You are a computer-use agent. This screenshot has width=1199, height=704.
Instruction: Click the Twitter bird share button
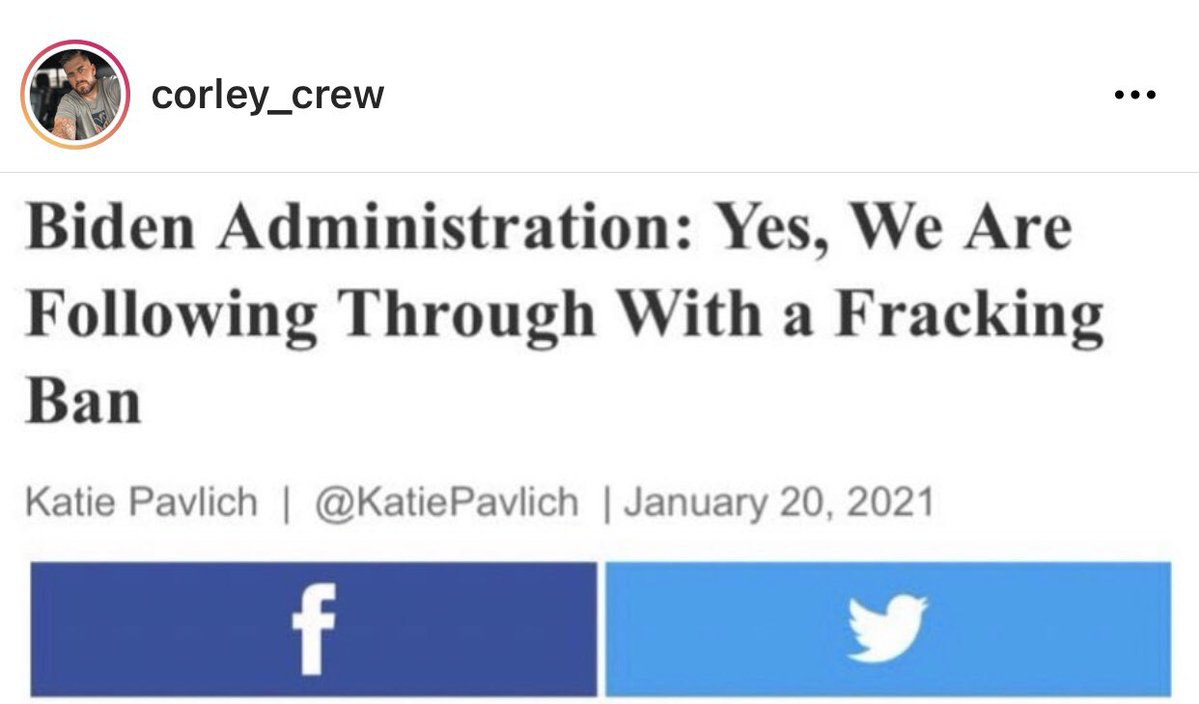(888, 629)
